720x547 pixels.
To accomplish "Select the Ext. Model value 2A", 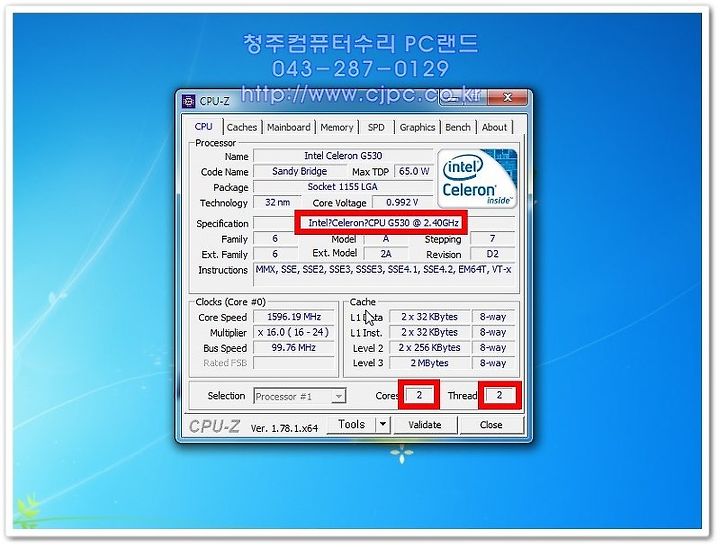I will (386, 254).
